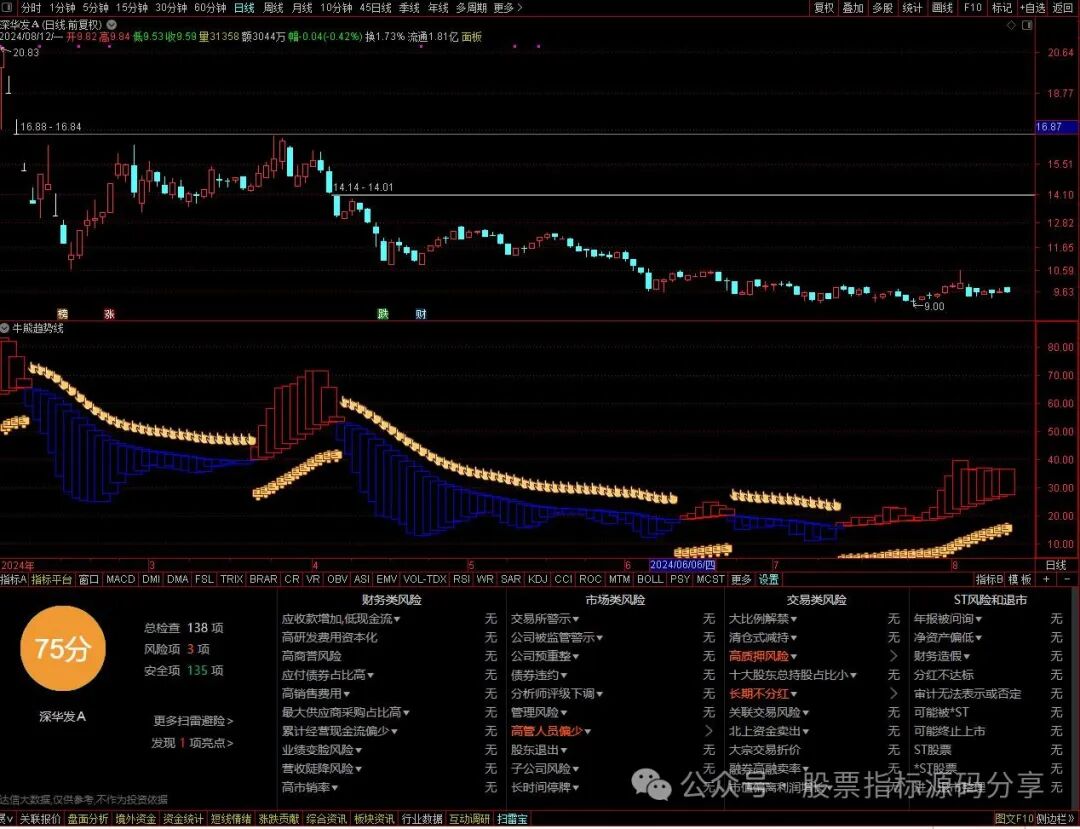Select the 5分钟 period

point(95,8)
